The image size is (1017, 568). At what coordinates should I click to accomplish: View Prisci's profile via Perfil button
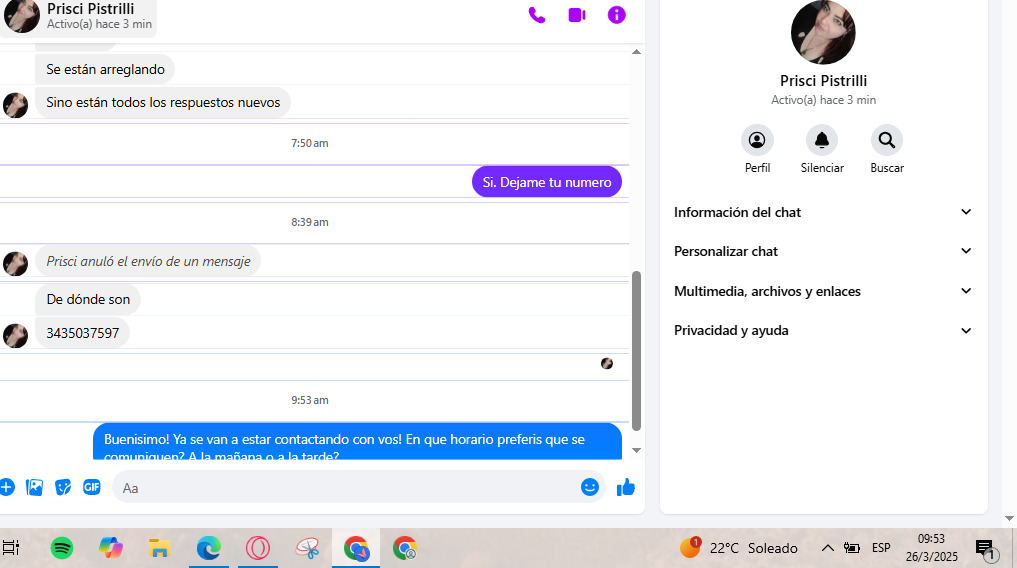click(757, 140)
